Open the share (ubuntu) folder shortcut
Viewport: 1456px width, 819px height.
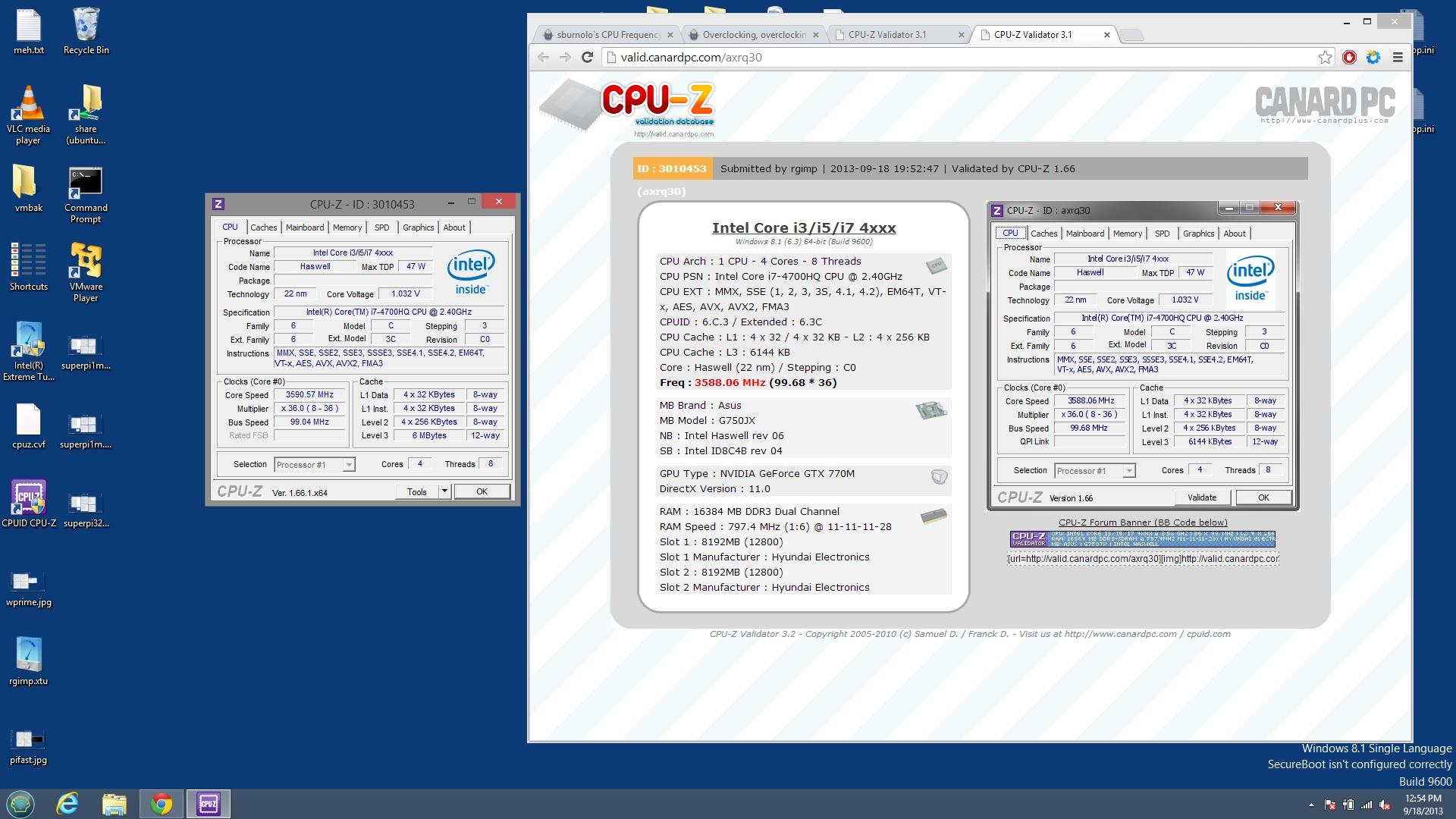(x=86, y=115)
